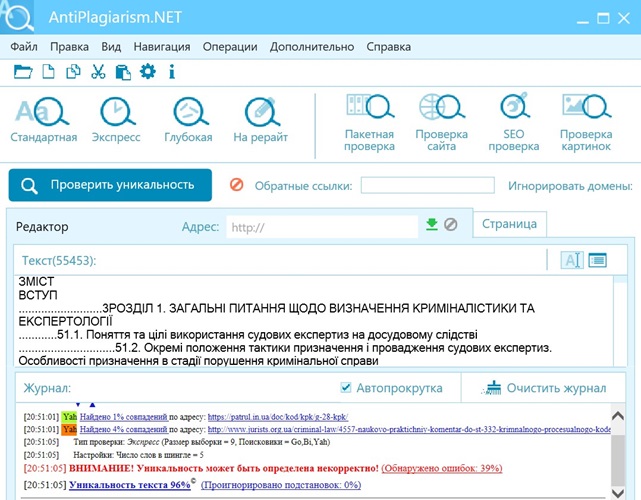Click AntiPlagiarism.NET magnifier logo
Screen dimensions: 641x500
coord(17,17)
